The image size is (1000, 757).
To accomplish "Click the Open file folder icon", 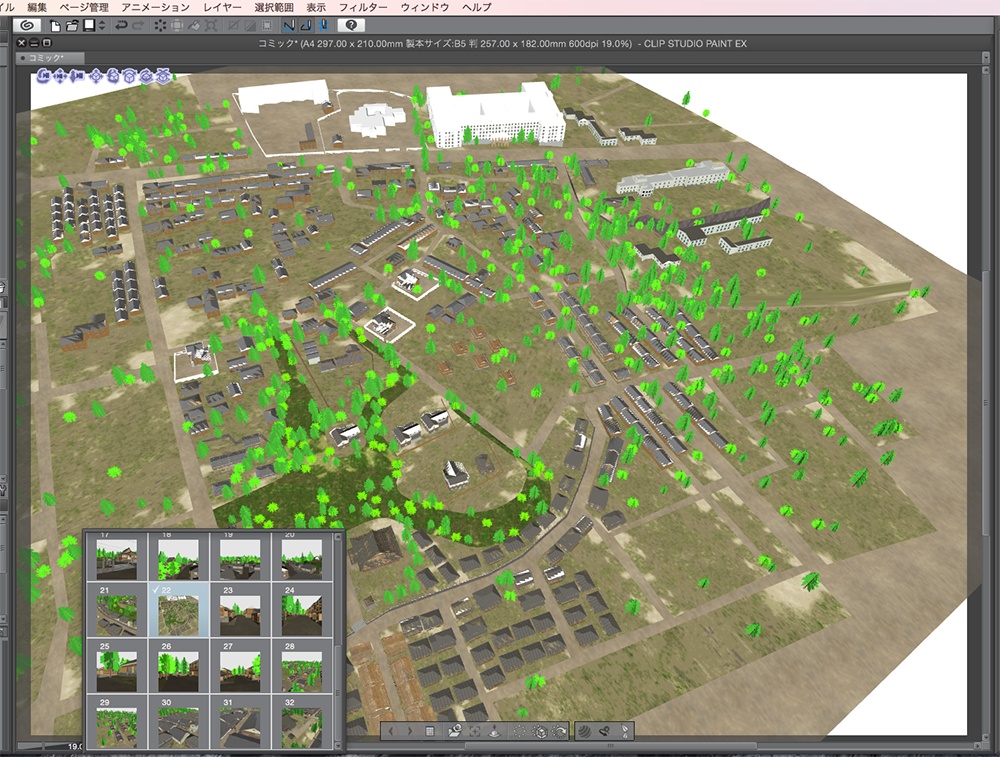I will (72, 26).
